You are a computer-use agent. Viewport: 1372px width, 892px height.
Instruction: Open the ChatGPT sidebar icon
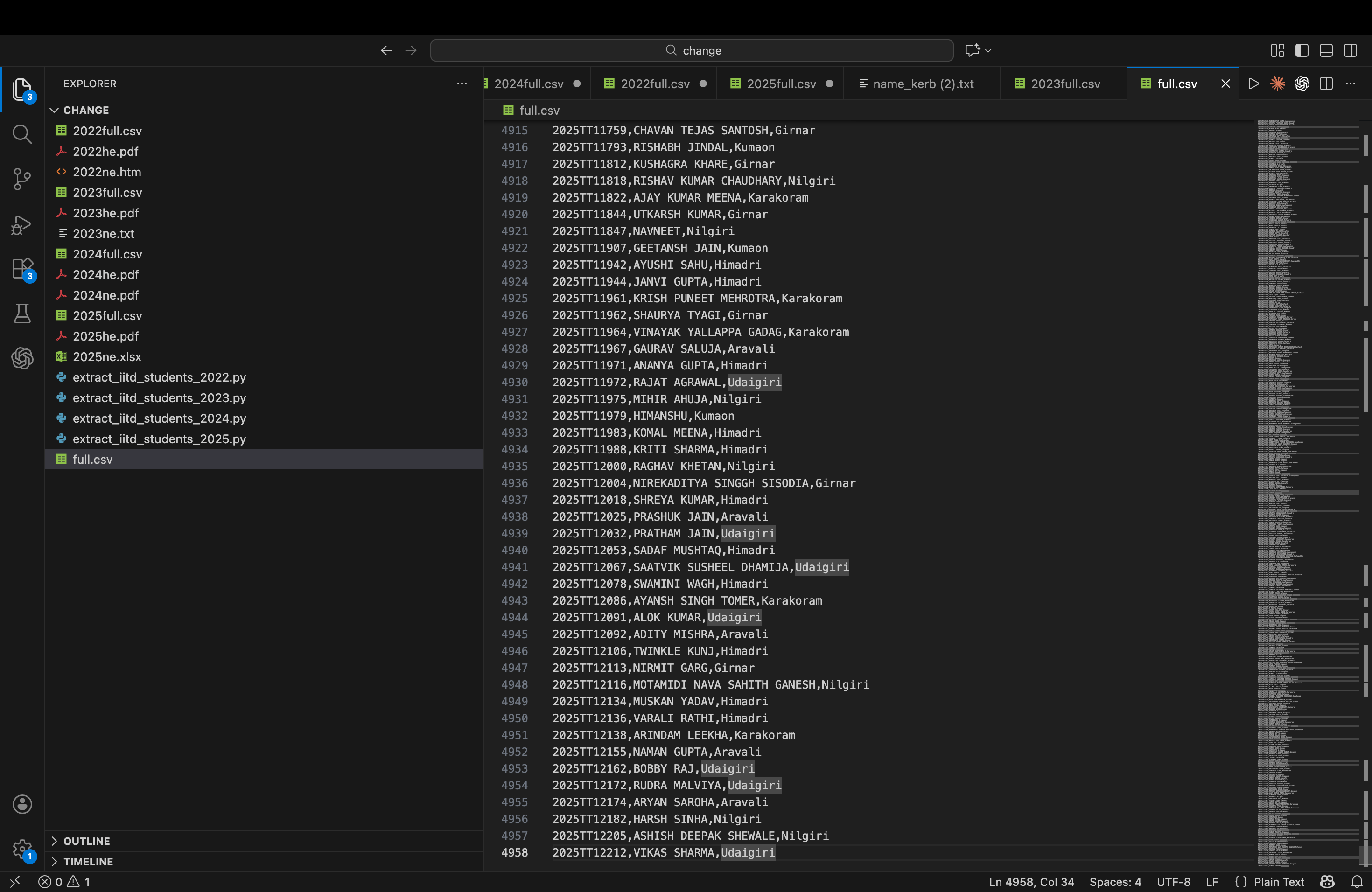pyautogui.click(x=22, y=358)
